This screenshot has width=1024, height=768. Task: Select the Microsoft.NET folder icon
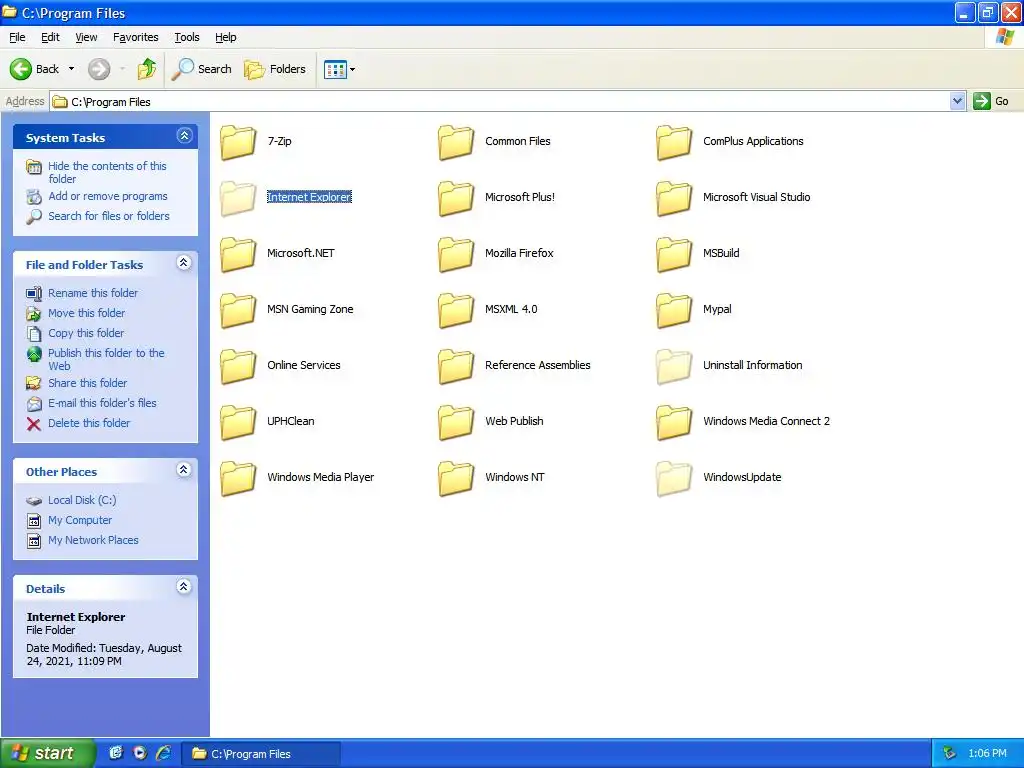tap(238, 254)
